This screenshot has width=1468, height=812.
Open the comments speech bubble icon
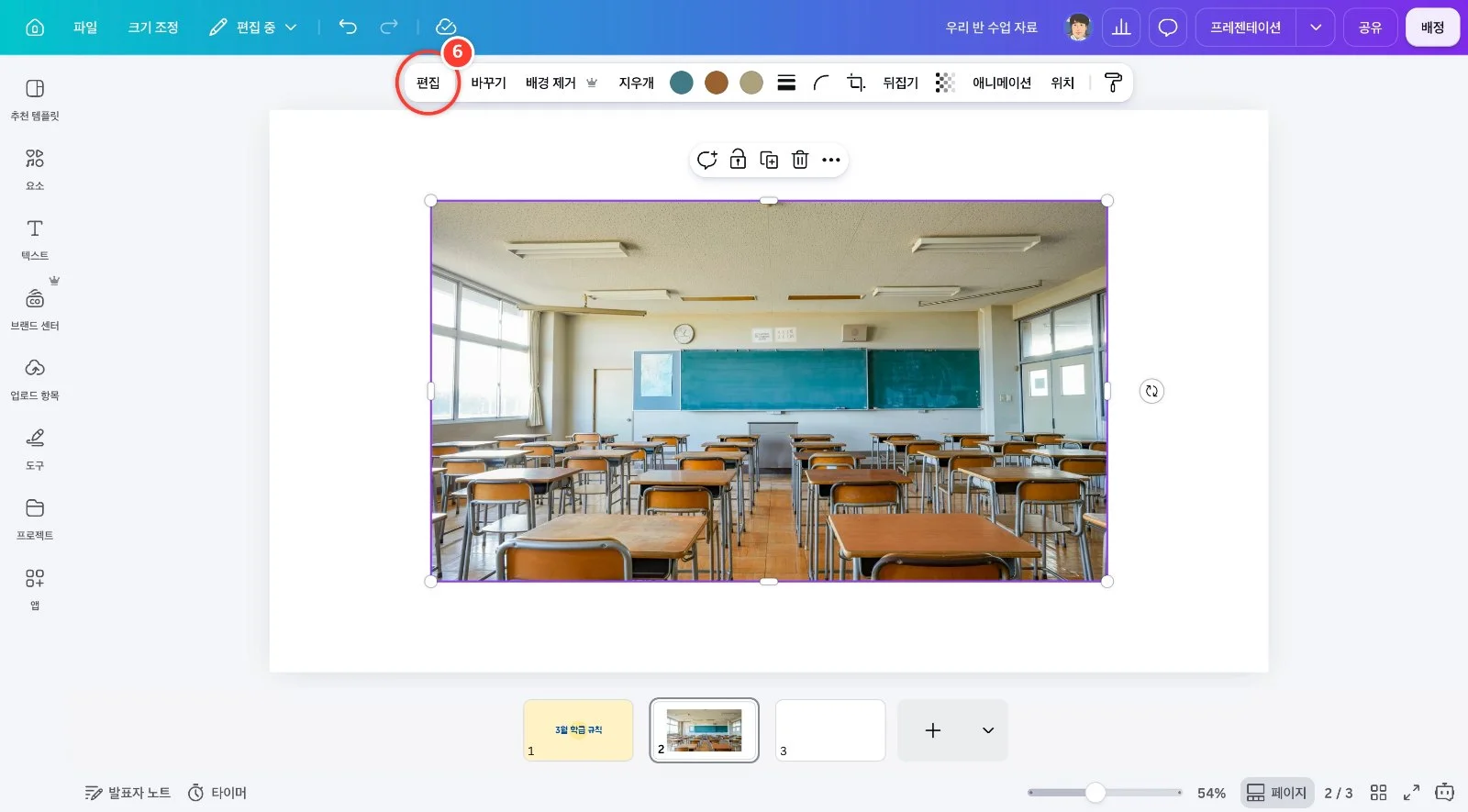point(1167,28)
